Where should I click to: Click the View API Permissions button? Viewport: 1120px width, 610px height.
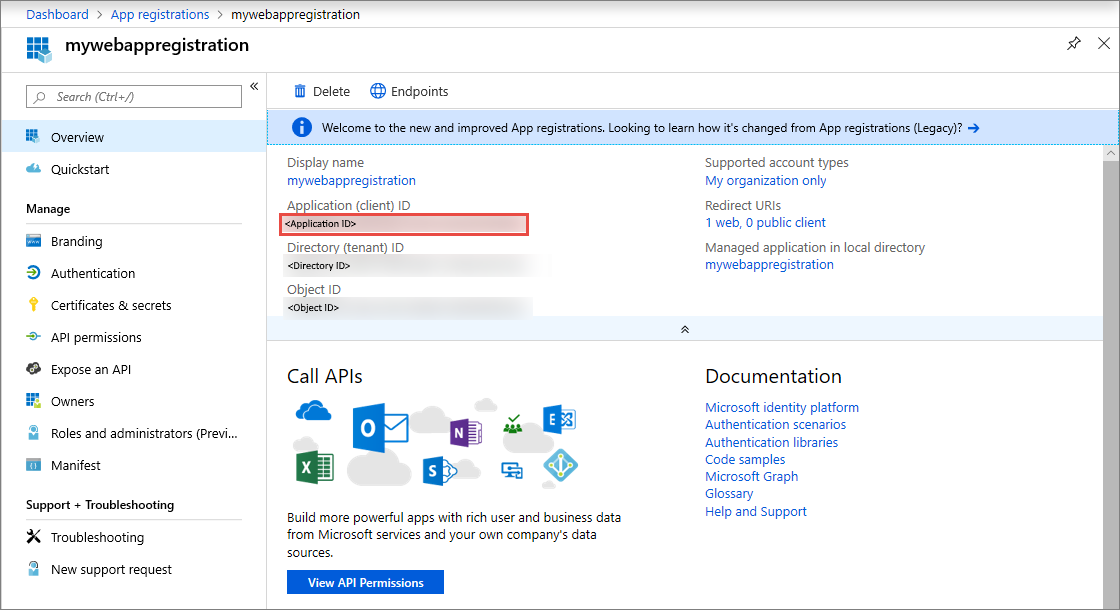pos(365,582)
